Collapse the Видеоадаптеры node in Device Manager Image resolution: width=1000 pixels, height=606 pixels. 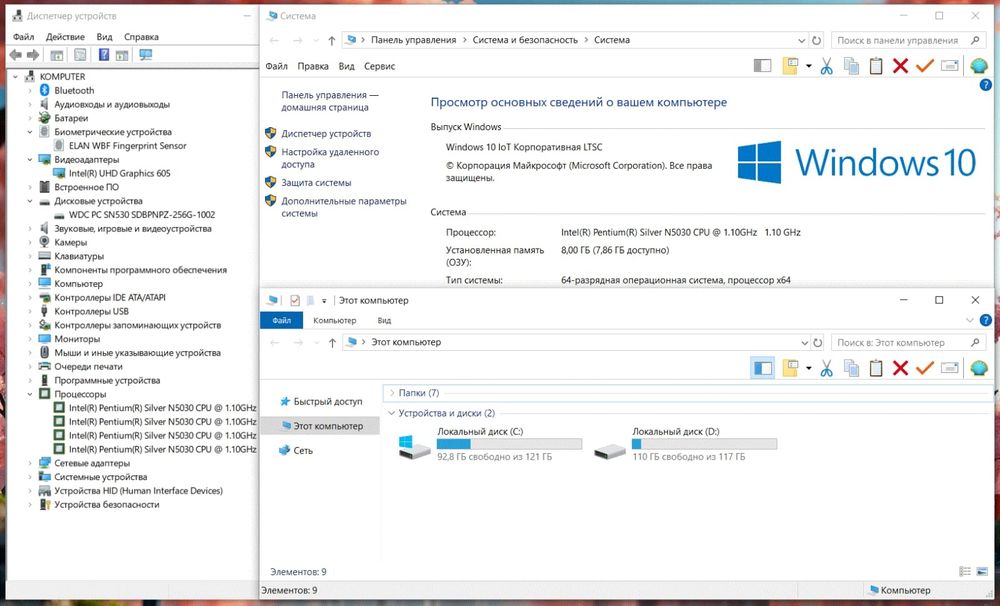tap(29, 159)
